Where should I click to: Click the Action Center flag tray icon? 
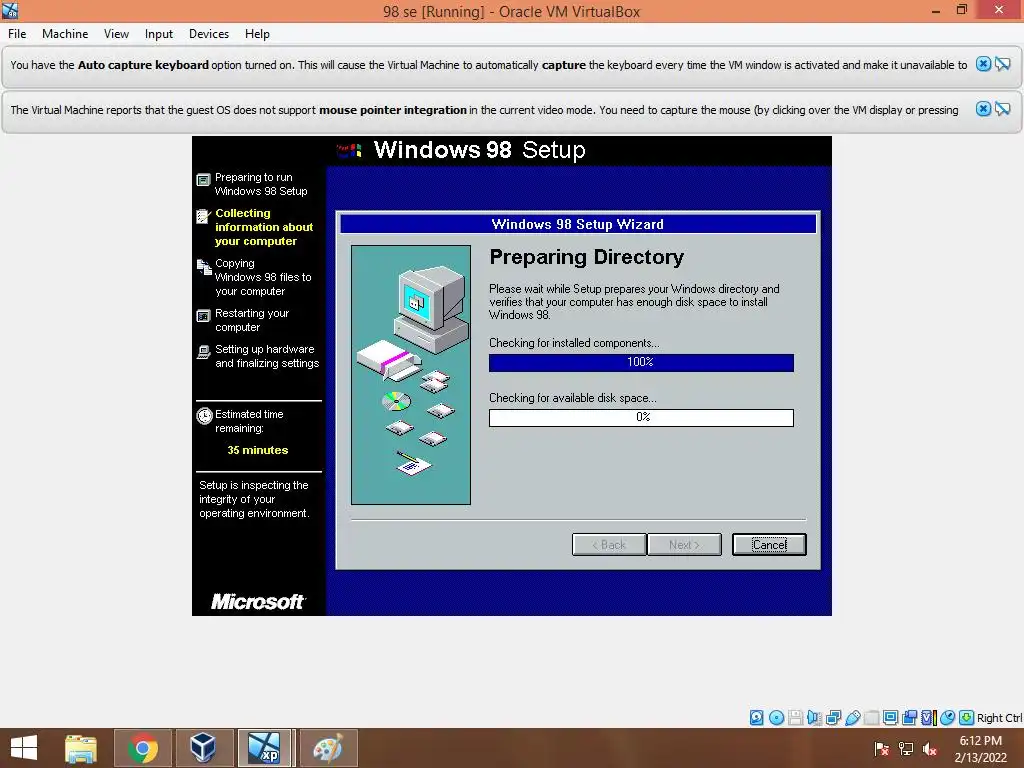(881, 748)
